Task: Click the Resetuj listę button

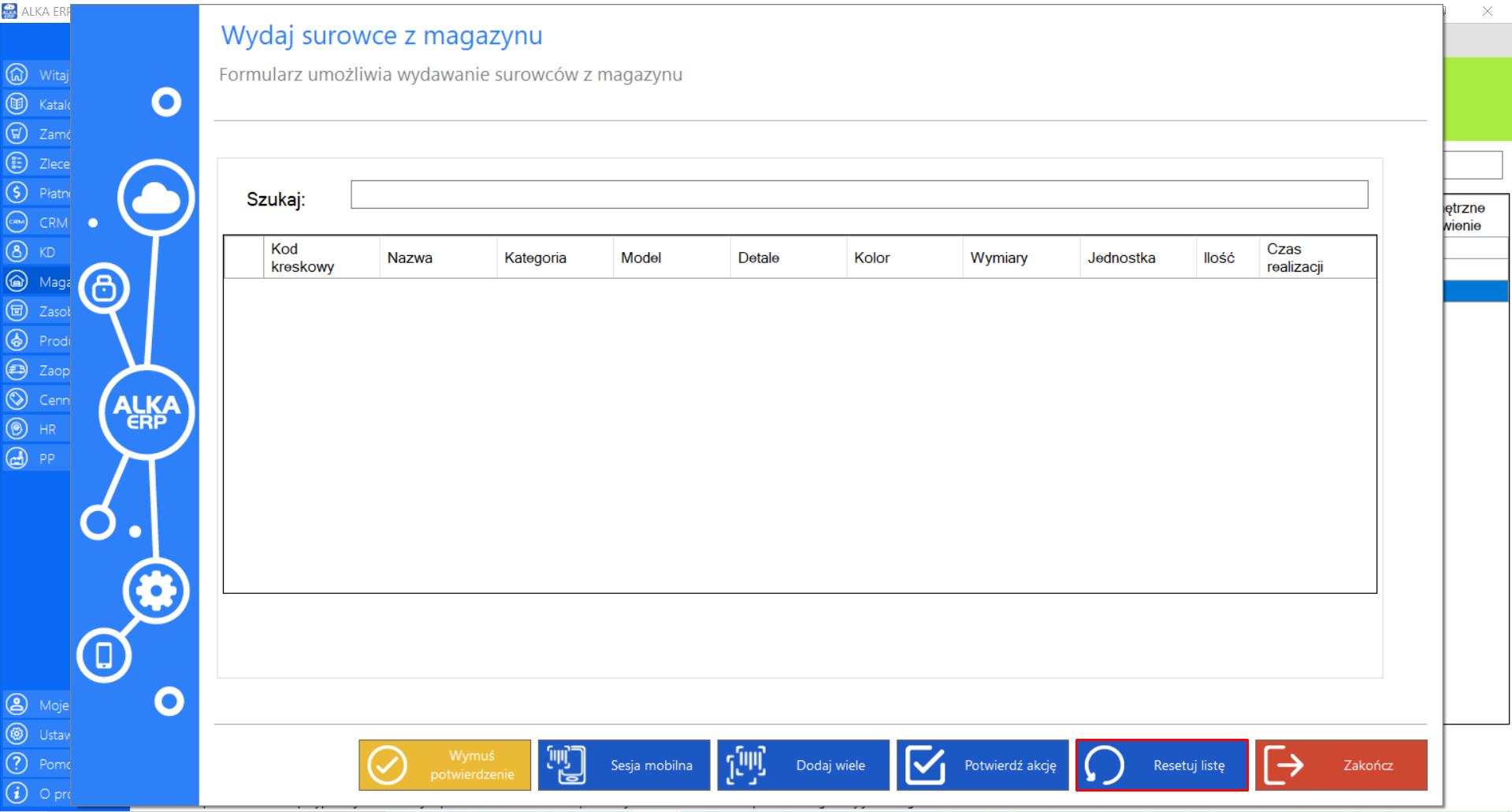Action: tap(1162, 765)
